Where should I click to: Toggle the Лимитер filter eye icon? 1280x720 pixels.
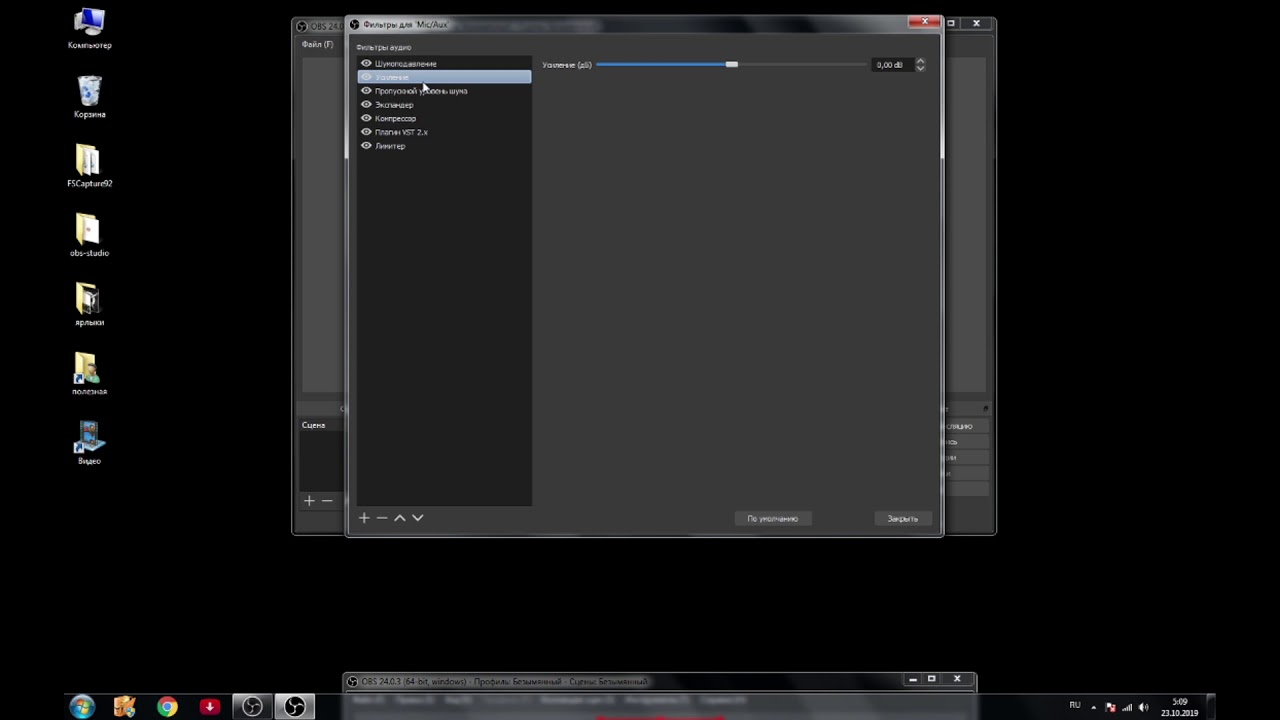pos(366,146)
